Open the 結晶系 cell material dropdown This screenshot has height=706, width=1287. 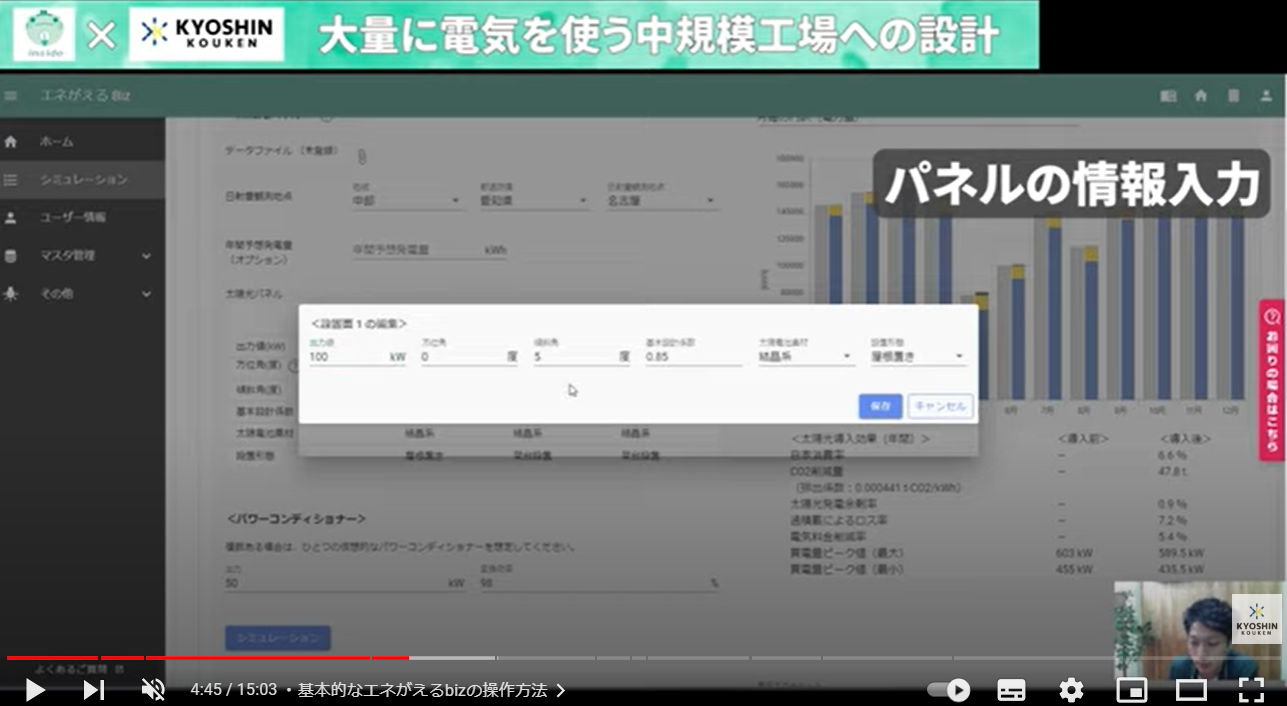[806, 355]
